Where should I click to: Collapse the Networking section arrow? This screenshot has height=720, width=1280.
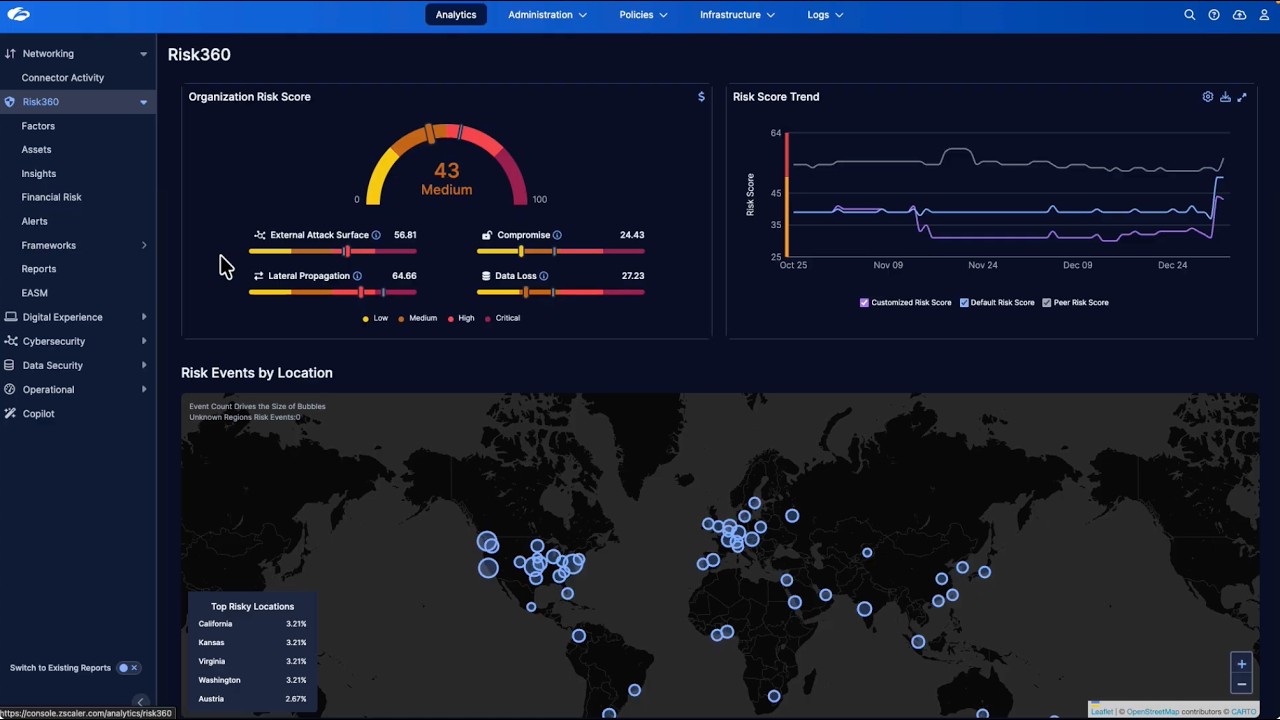(x=144, y=54)
